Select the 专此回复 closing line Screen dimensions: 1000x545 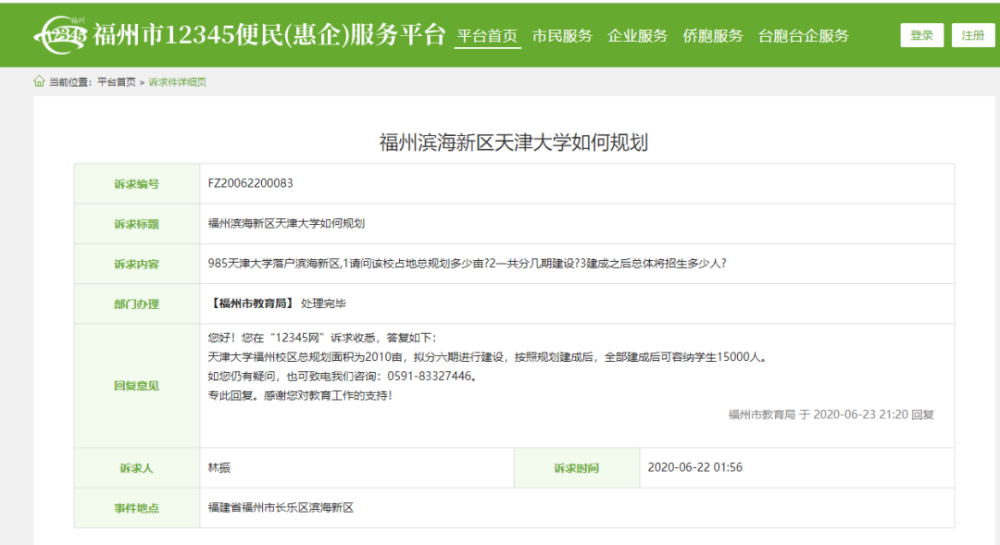point(300,396)
